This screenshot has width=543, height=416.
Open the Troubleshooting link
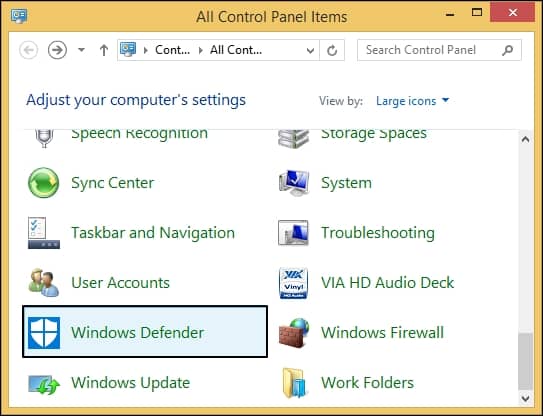(x=378, y=233)
